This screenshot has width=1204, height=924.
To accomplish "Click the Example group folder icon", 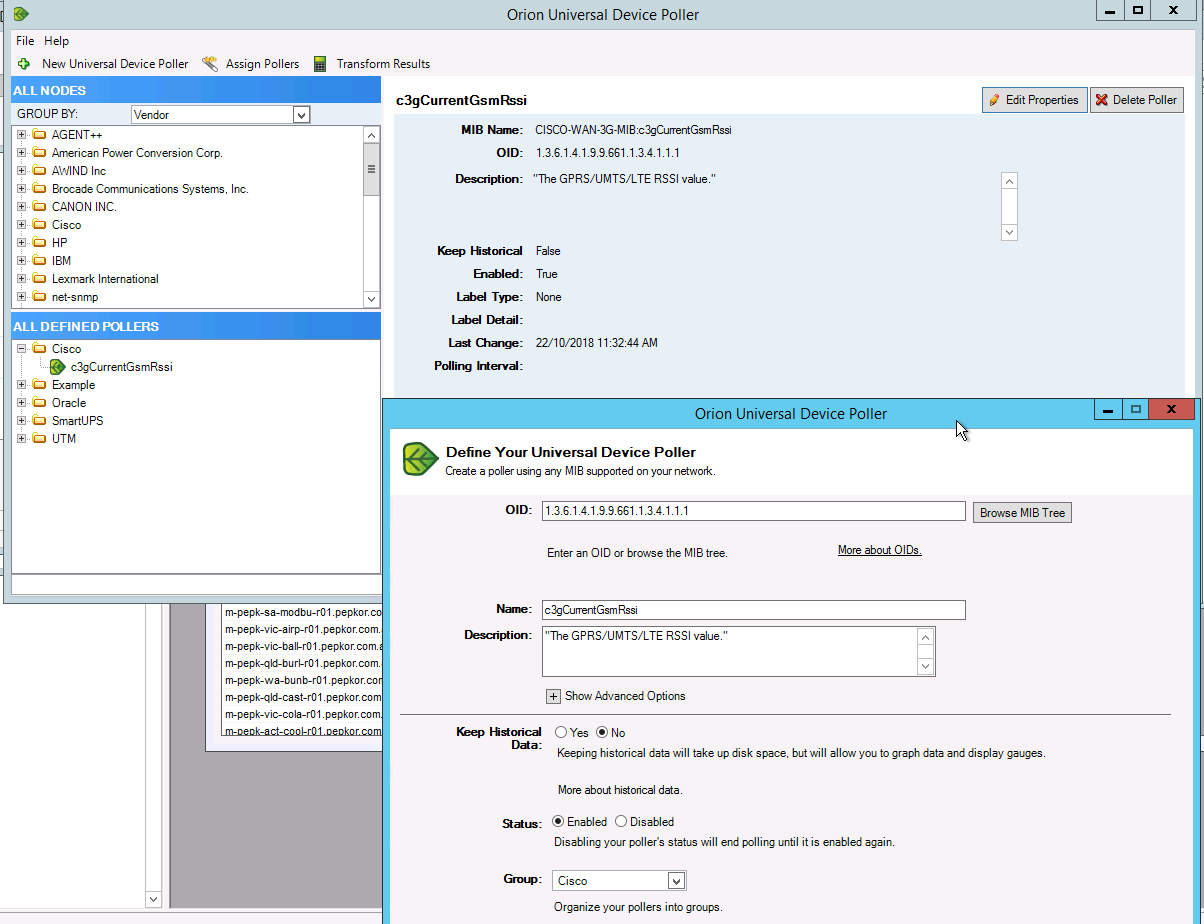I will tap(39, 385).
